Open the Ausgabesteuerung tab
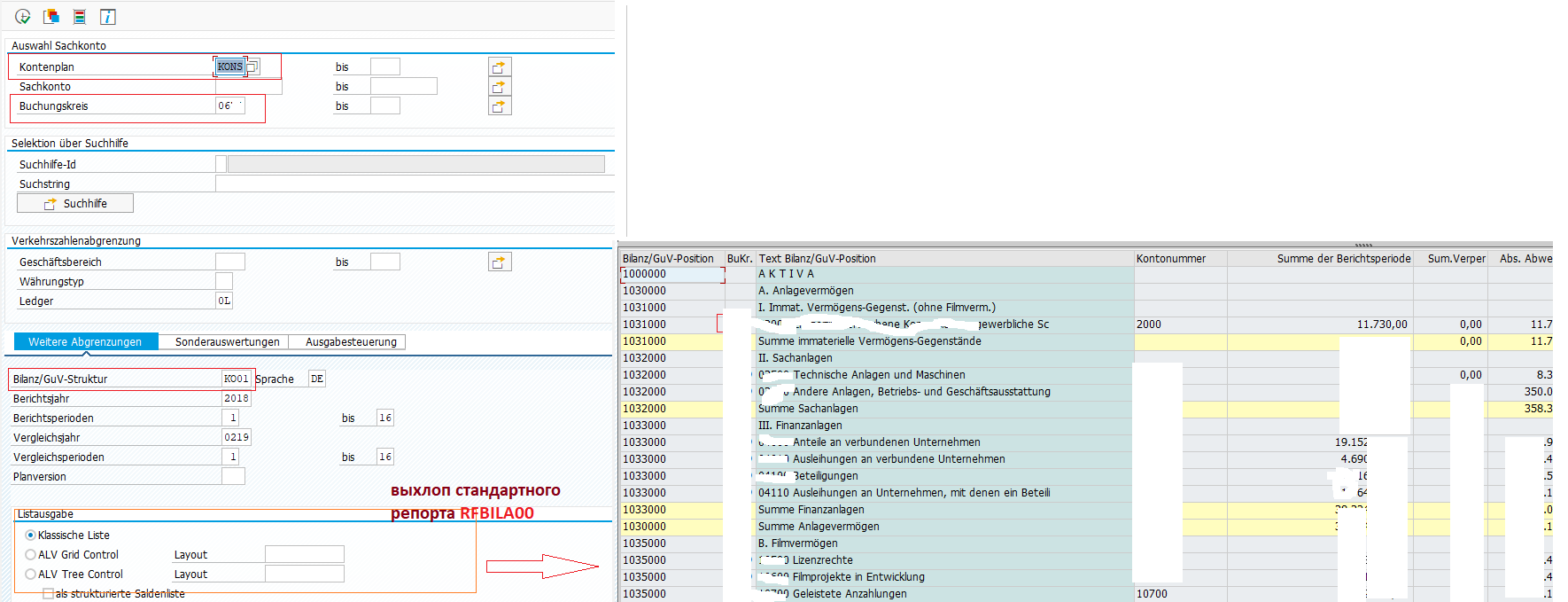Image resolution: width=1568 pixels, height=602 pixels. [x=351, y=342]
